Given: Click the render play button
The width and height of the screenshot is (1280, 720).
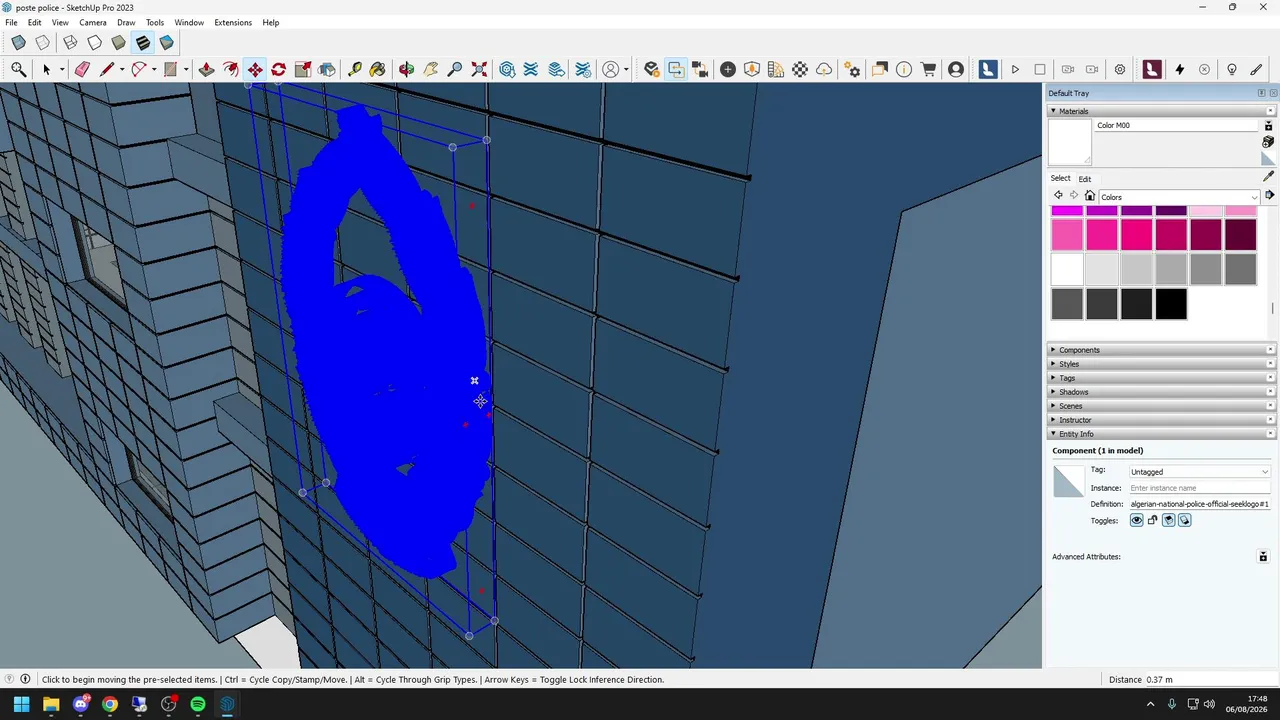Looking at the screenshot, I should 1015,69.
